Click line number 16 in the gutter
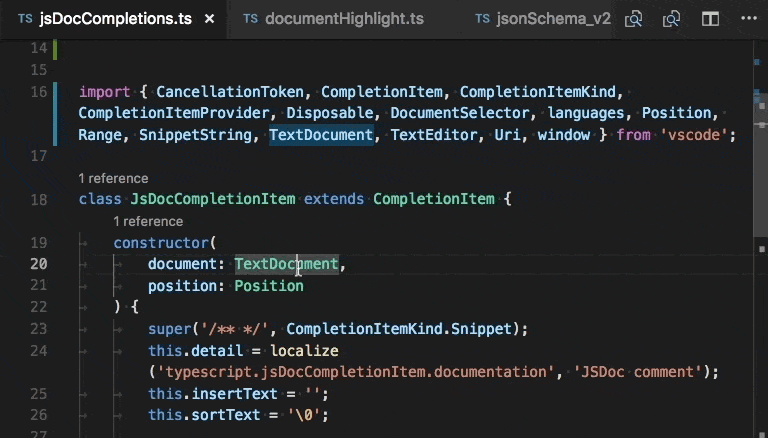The width and height of the screenshot is (768, 438). (x=39, y=92)
